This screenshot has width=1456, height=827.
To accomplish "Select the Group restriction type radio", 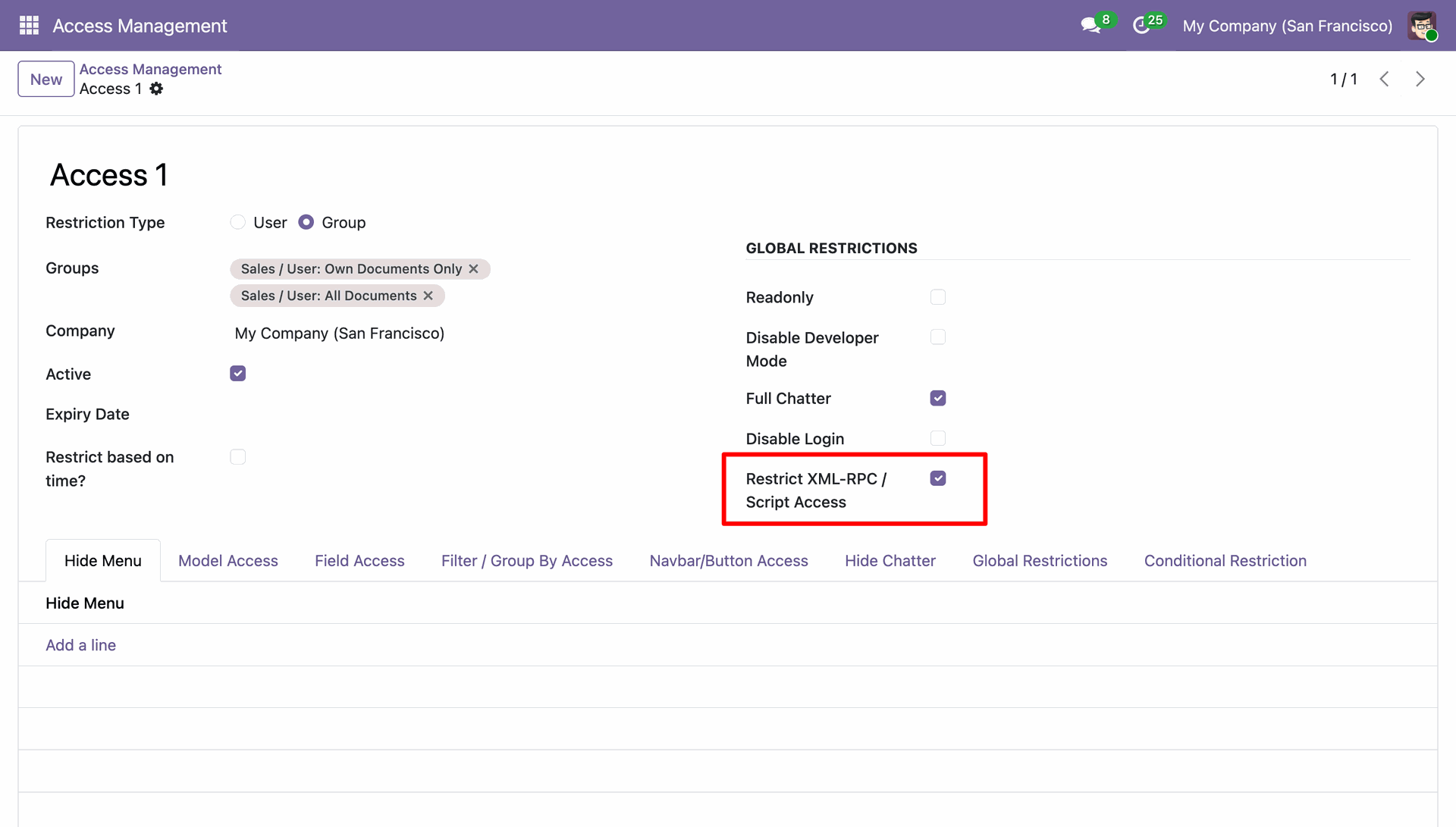I will click(306, 222).
